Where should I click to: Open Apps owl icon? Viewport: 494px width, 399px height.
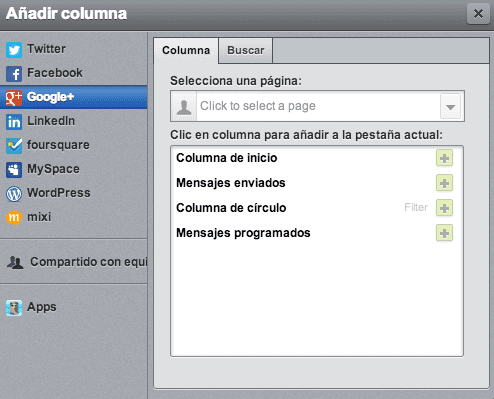[x=14, y=308]
